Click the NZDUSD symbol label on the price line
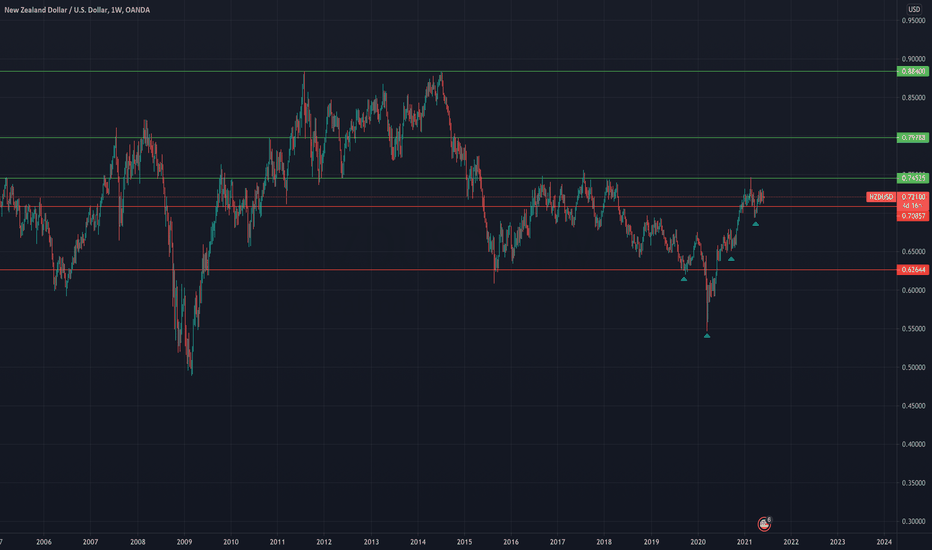 [x=881, y=197]
